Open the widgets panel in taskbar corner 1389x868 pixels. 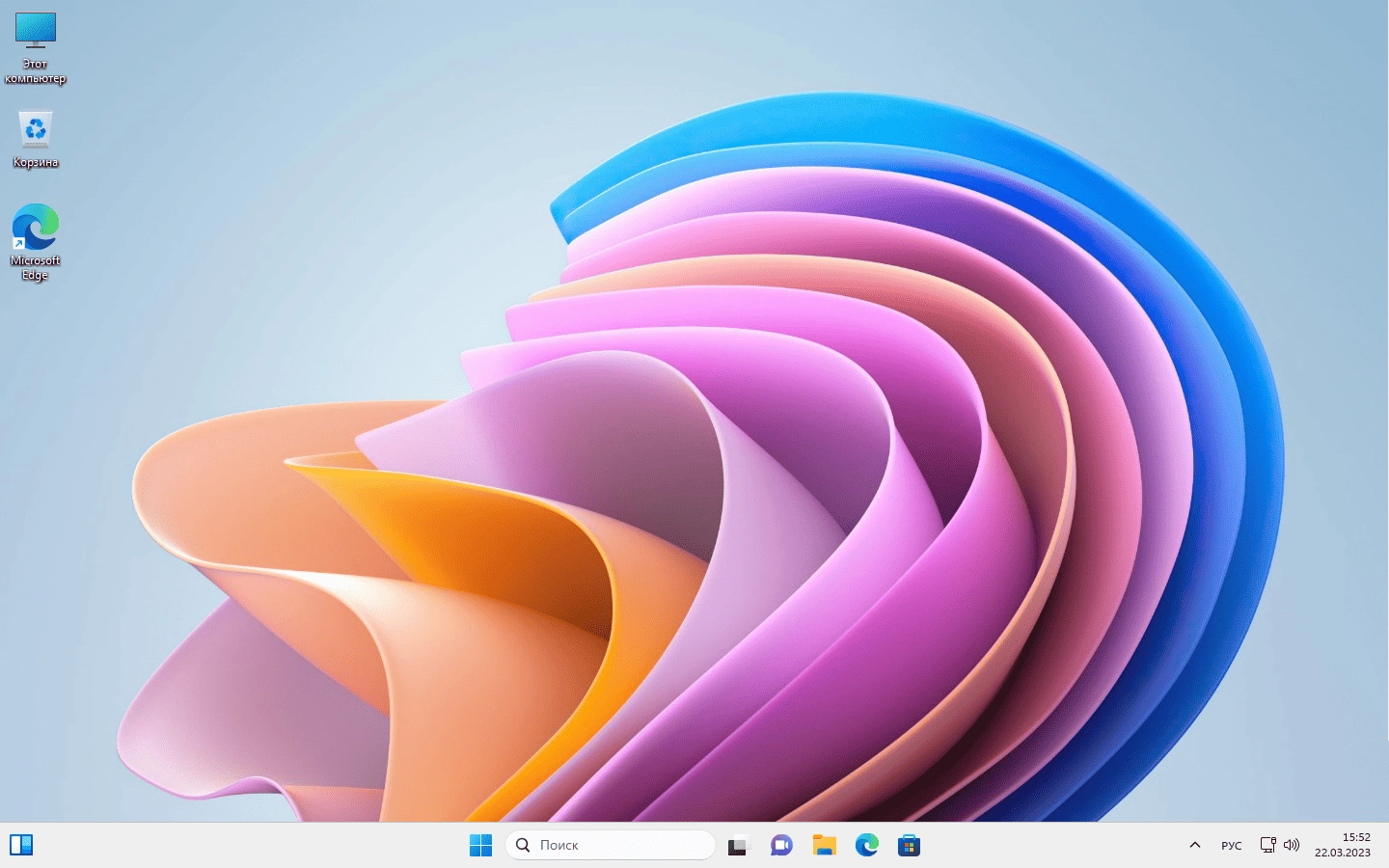[x=21, y=845]
